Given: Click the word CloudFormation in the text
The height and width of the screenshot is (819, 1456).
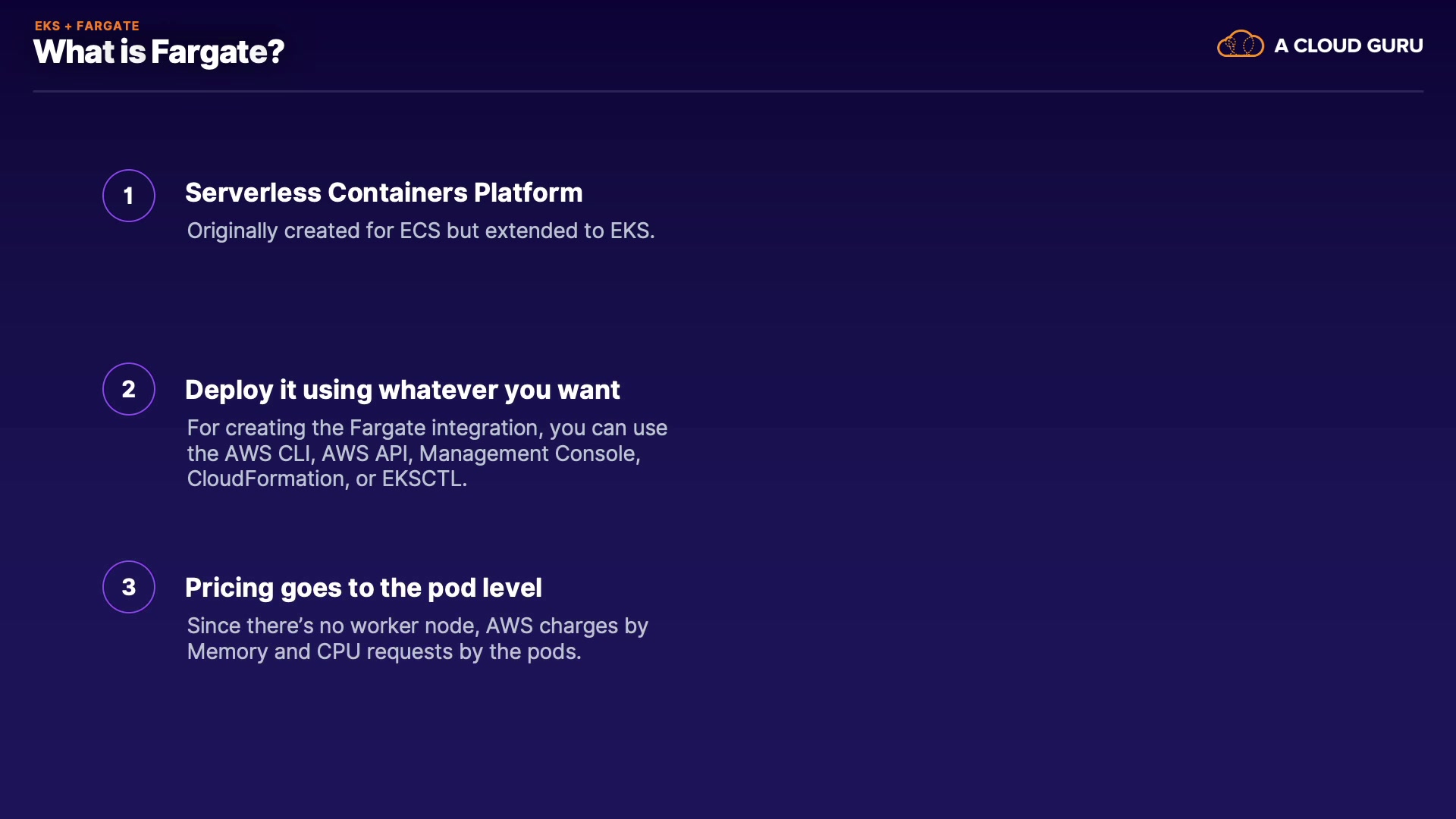Looking at the screenshot, I should click(x=265, y=479).
